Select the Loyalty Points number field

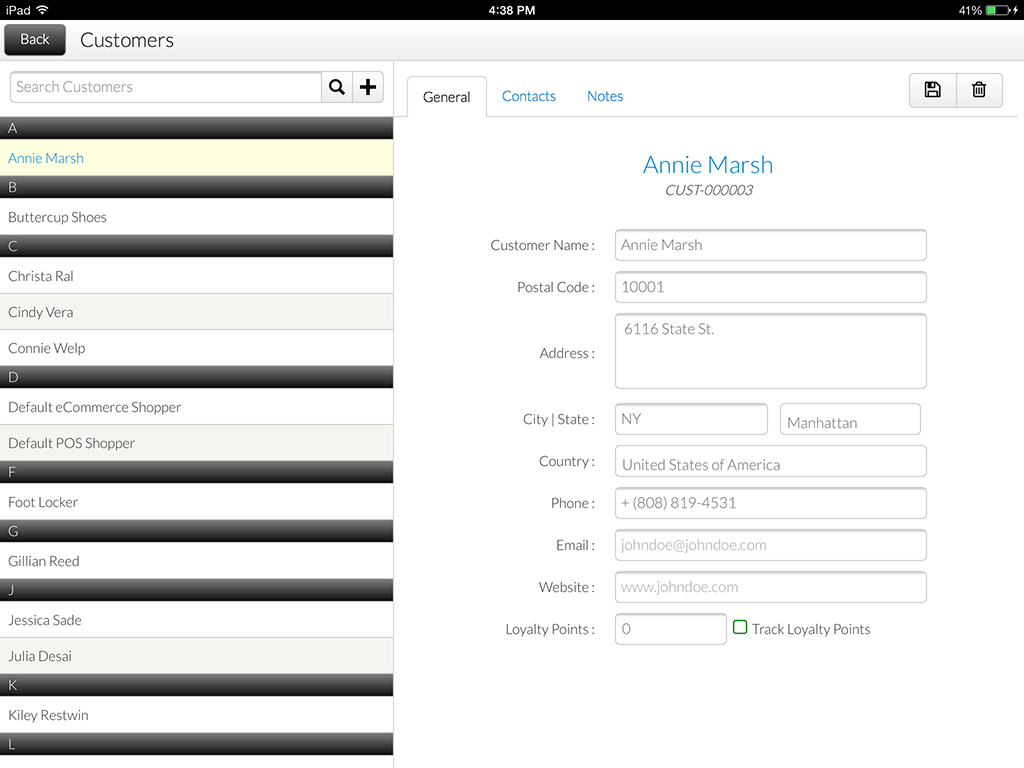point(670,629)
